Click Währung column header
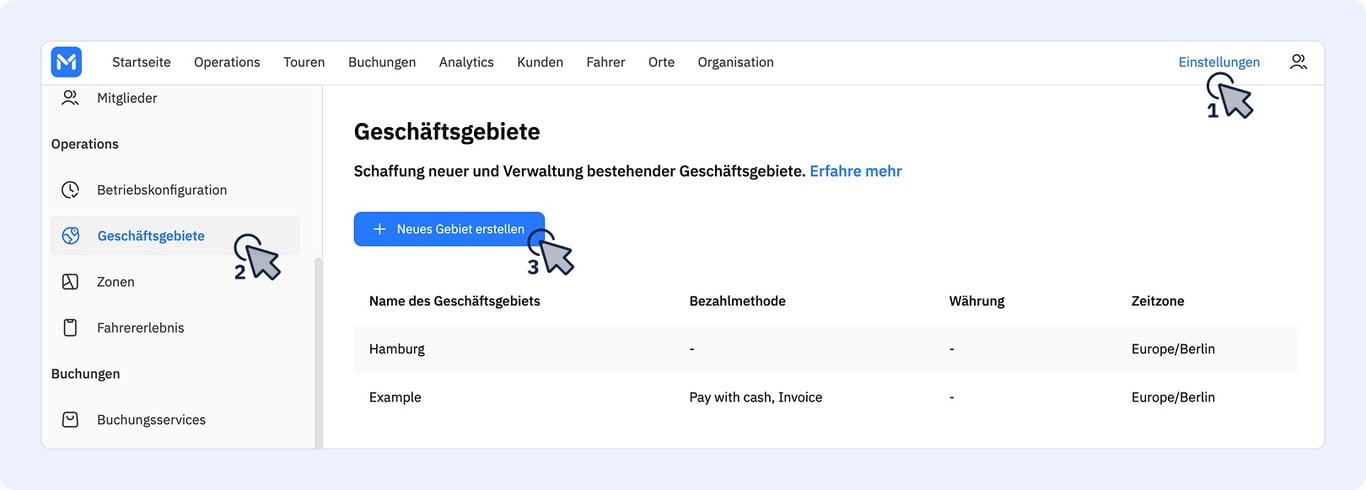Screen dimensions: 1366x490 click(x=977, y=301)
